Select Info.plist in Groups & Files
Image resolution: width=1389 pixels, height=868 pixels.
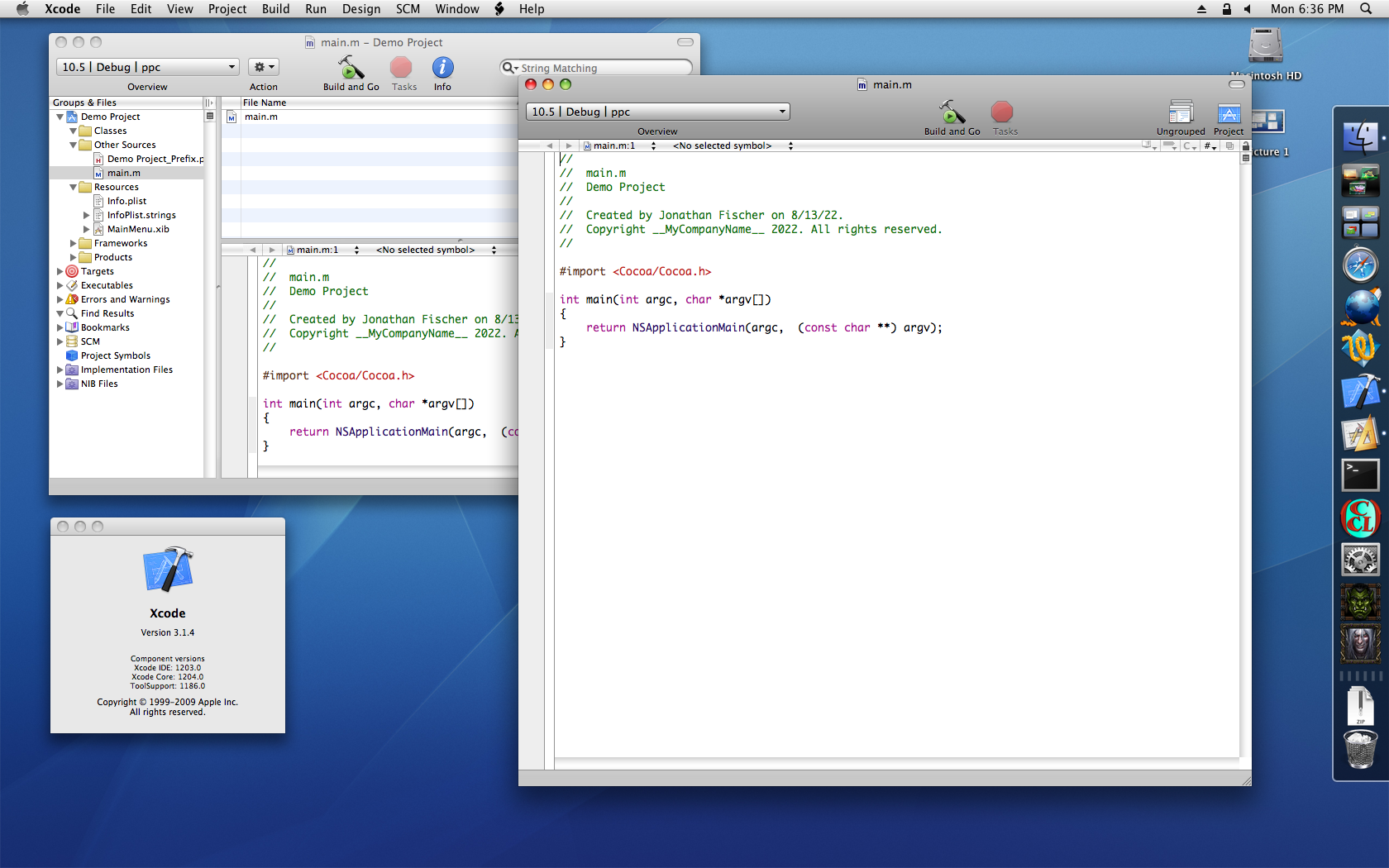(x=126, y=201)
